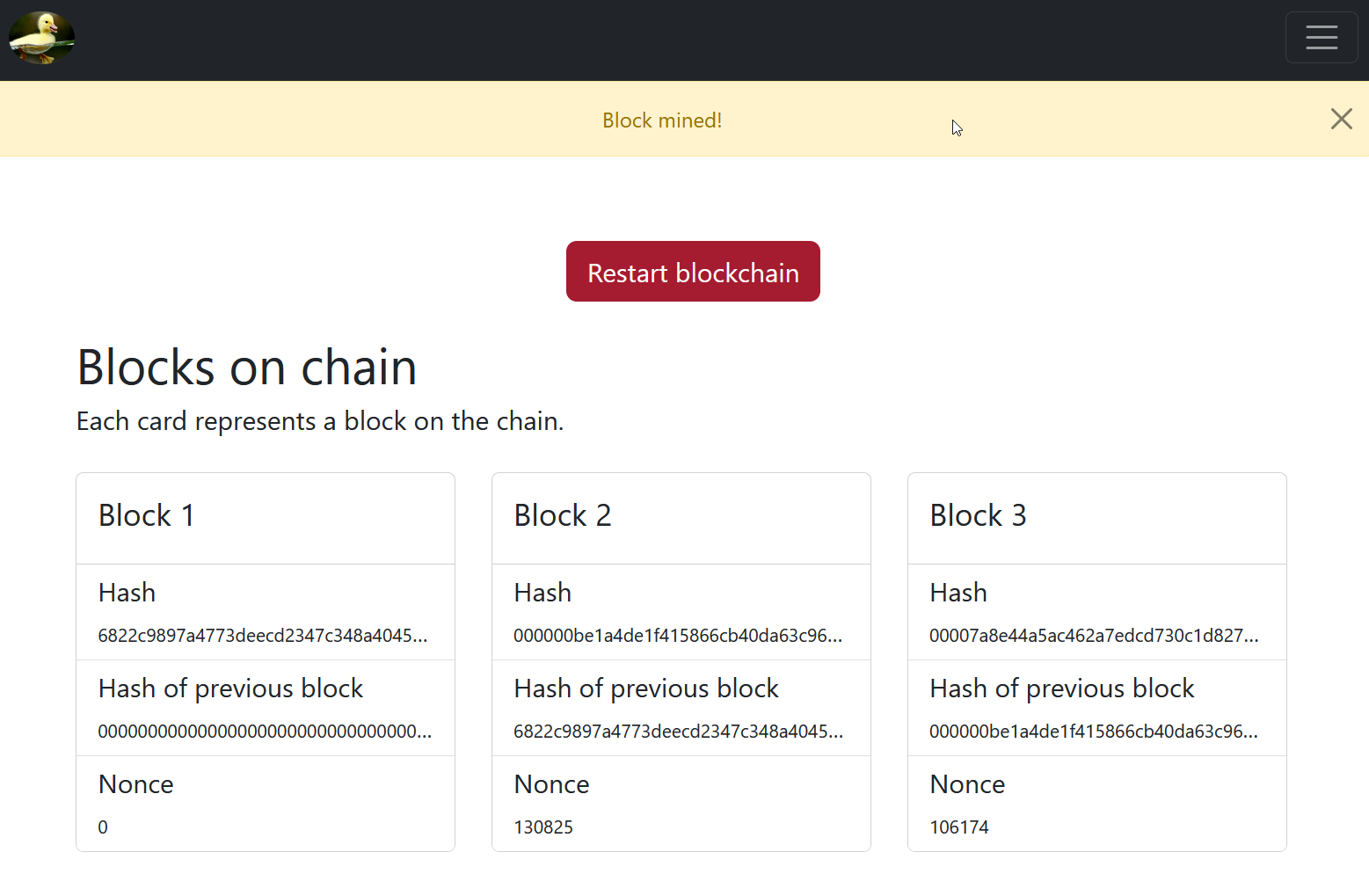1369x896 pixels.
Task: Click the previous block hash under Block 2
Action: [679, 731]
